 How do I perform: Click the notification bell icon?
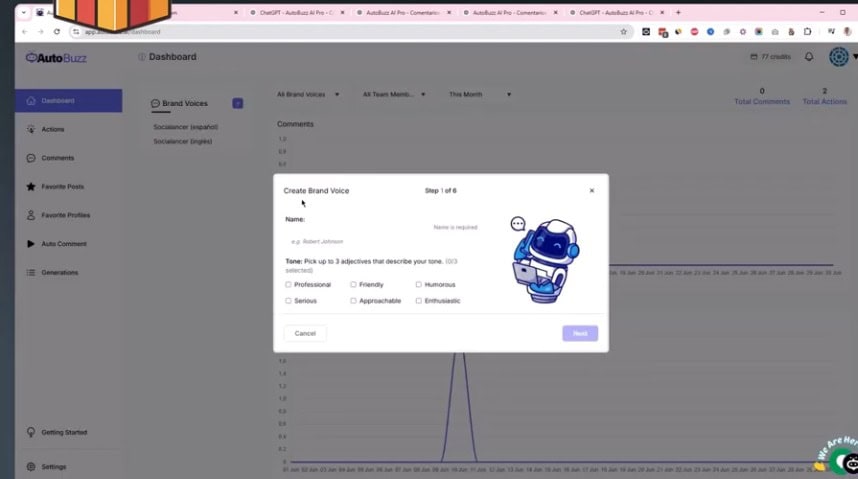point(809,56)
